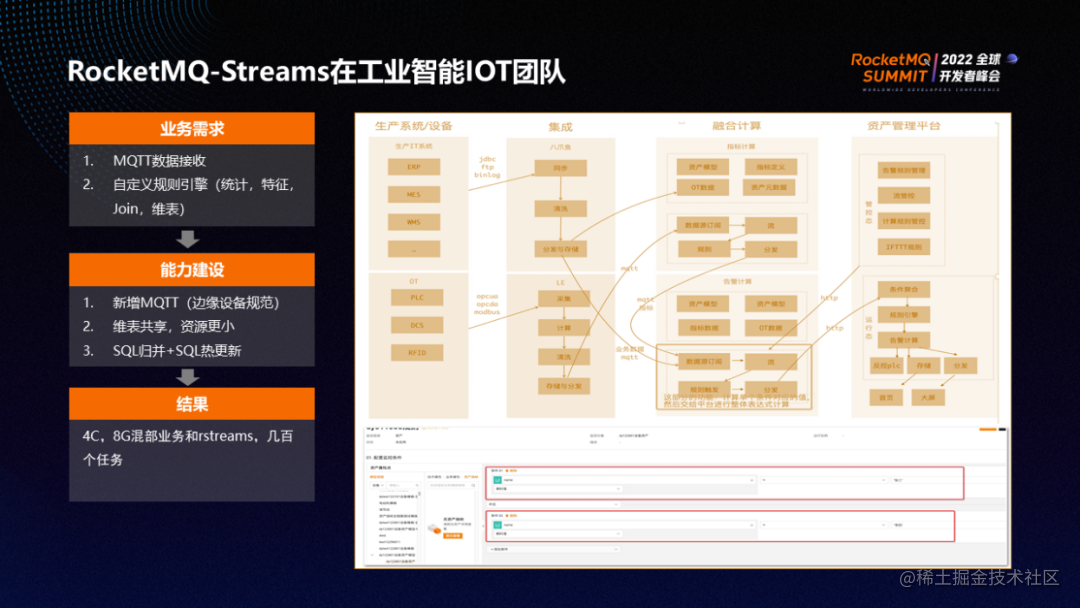Click the slide title 'RocketMQ-Streams在工业智能IOT团队'
The width and height of the screenshot is (1080, 608).
pos(316,72)
